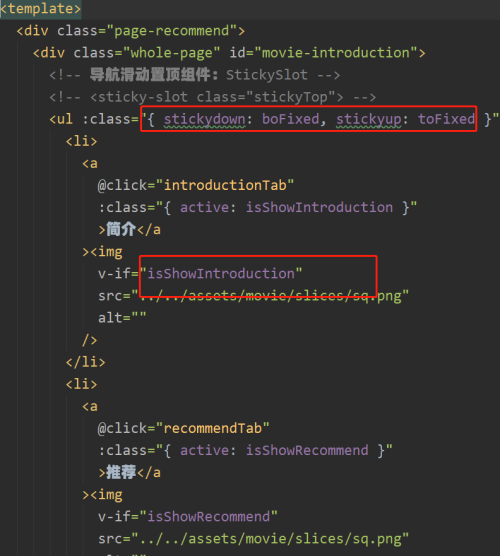Click isShowIntroduction in the active class binding
Viewport: 500px width, 556px height.
[320, 207]
